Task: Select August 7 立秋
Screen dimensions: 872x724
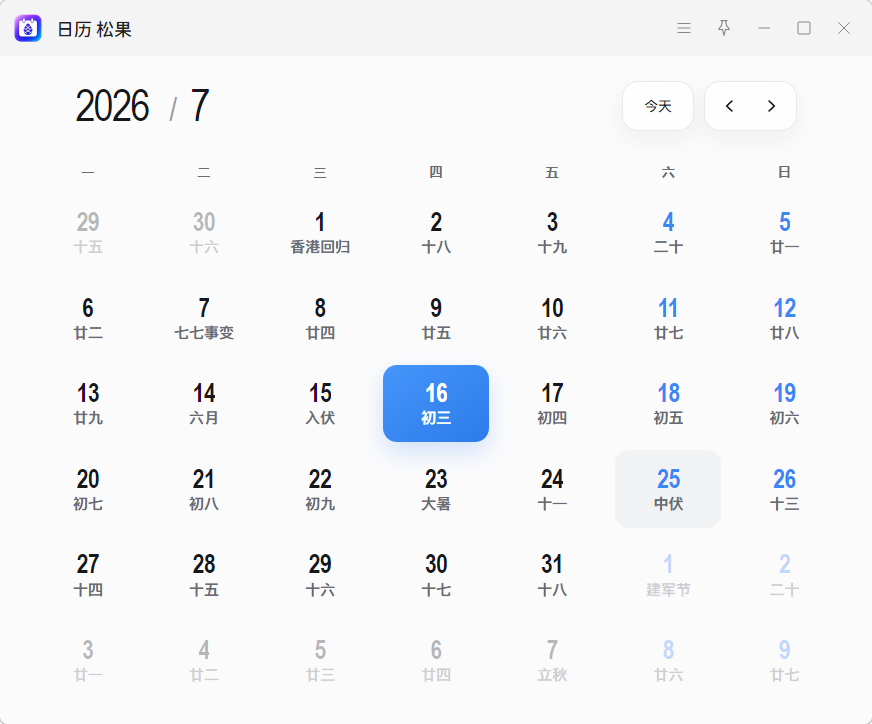Action: point(552,661)
